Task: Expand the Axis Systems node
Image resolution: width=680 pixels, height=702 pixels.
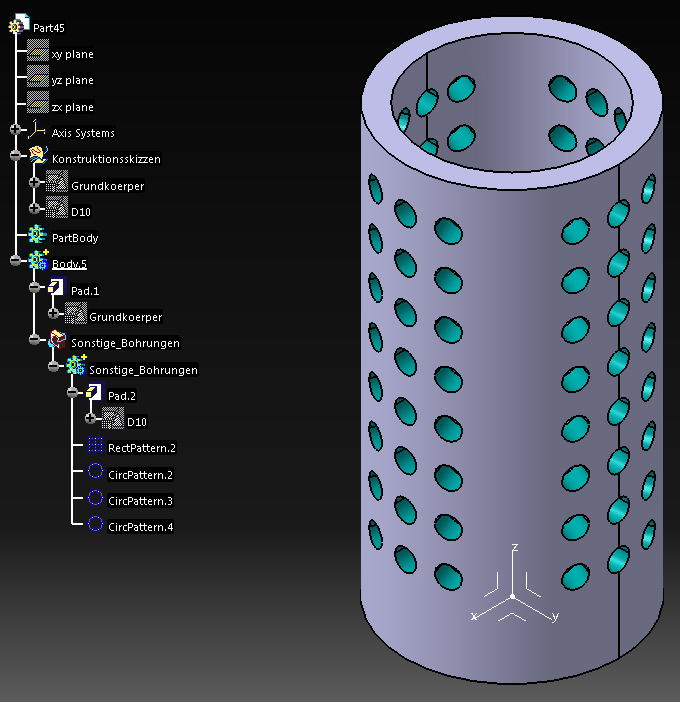Action: point(15,129)
